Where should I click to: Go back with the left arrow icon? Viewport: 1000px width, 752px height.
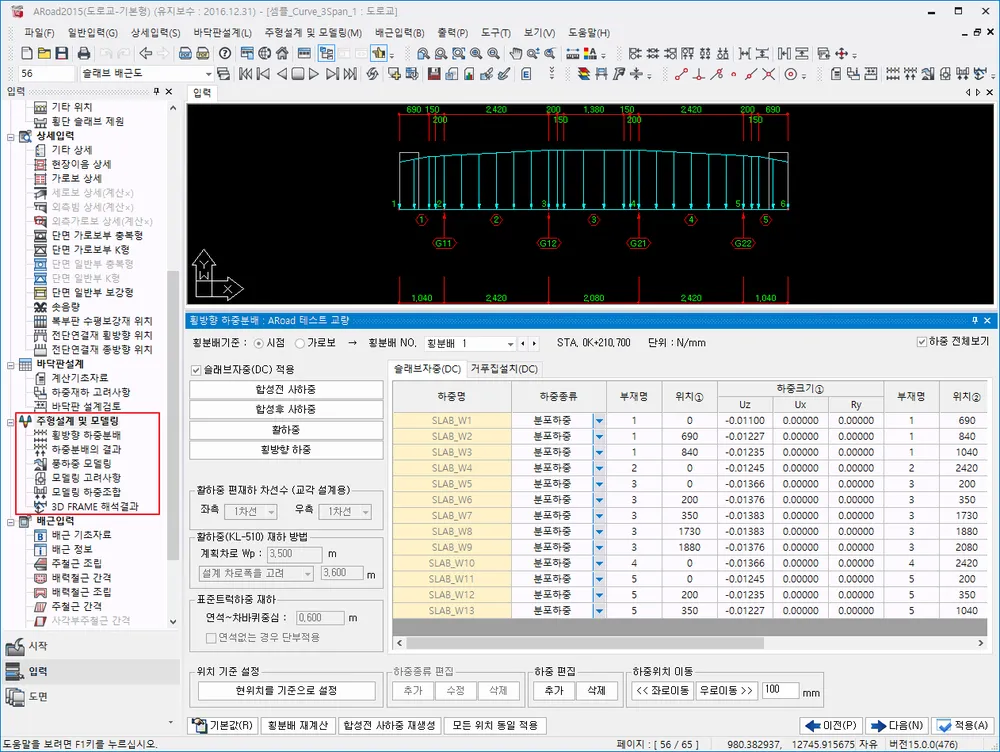point(146,54)
